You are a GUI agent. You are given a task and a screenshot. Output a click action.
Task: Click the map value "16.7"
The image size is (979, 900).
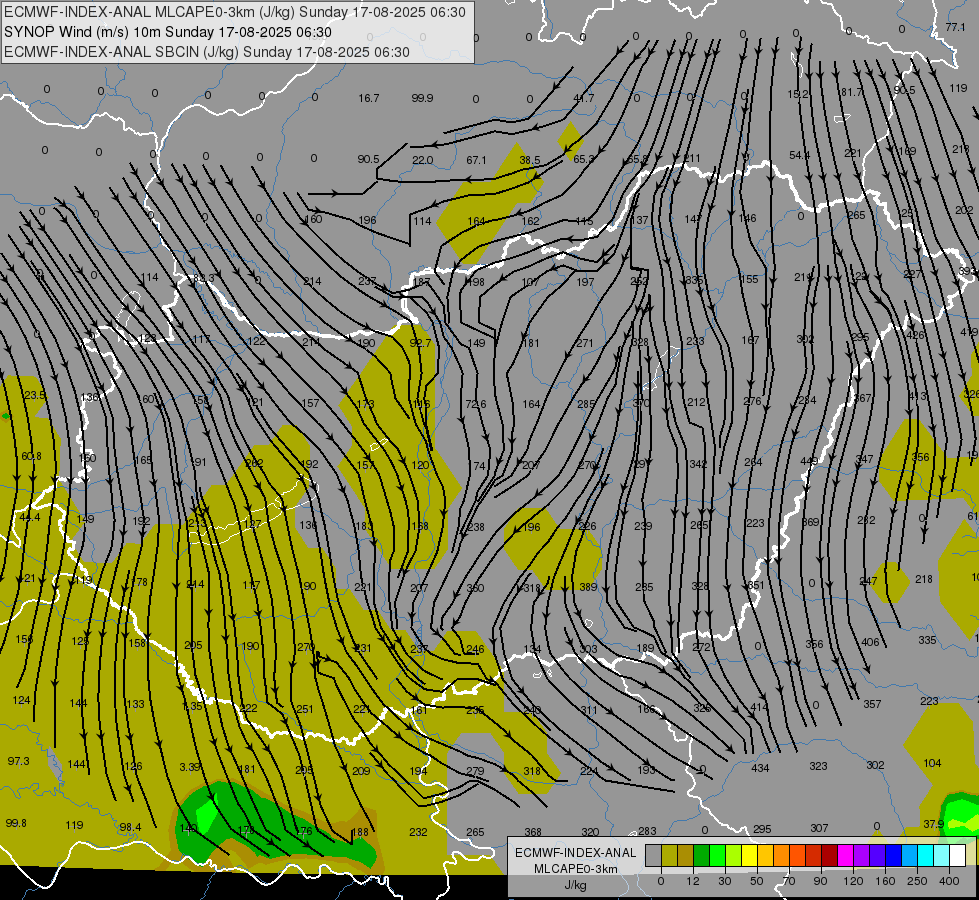pos(369,98)
